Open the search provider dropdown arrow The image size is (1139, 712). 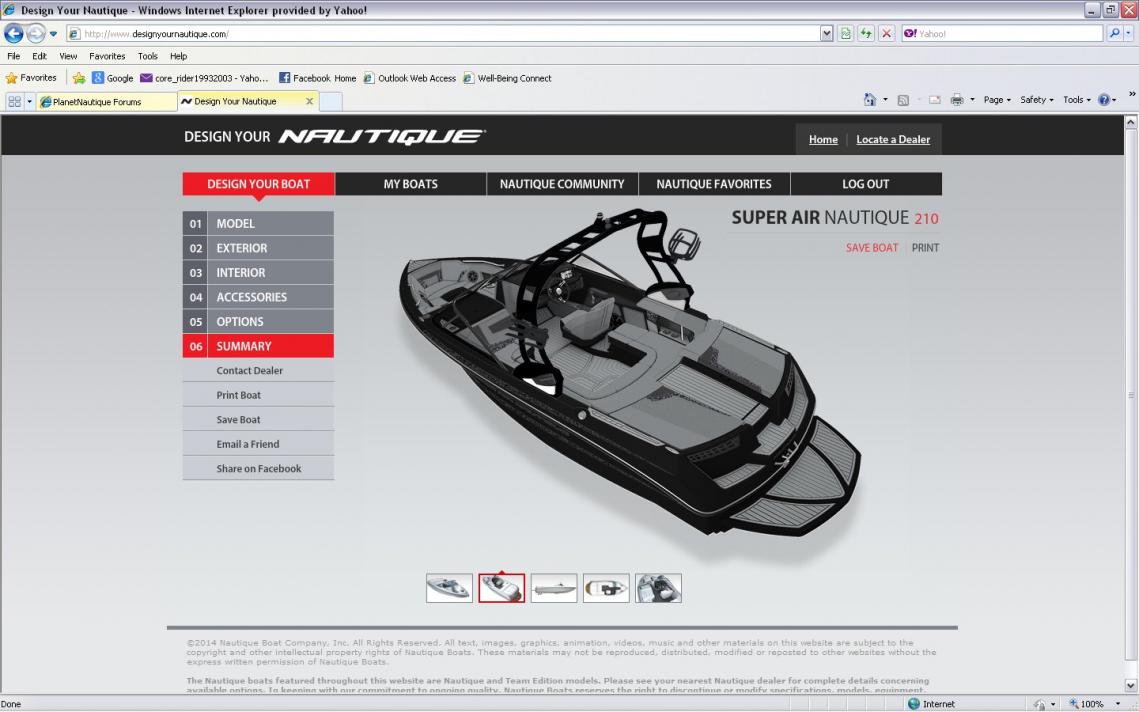pos(1128,33)
